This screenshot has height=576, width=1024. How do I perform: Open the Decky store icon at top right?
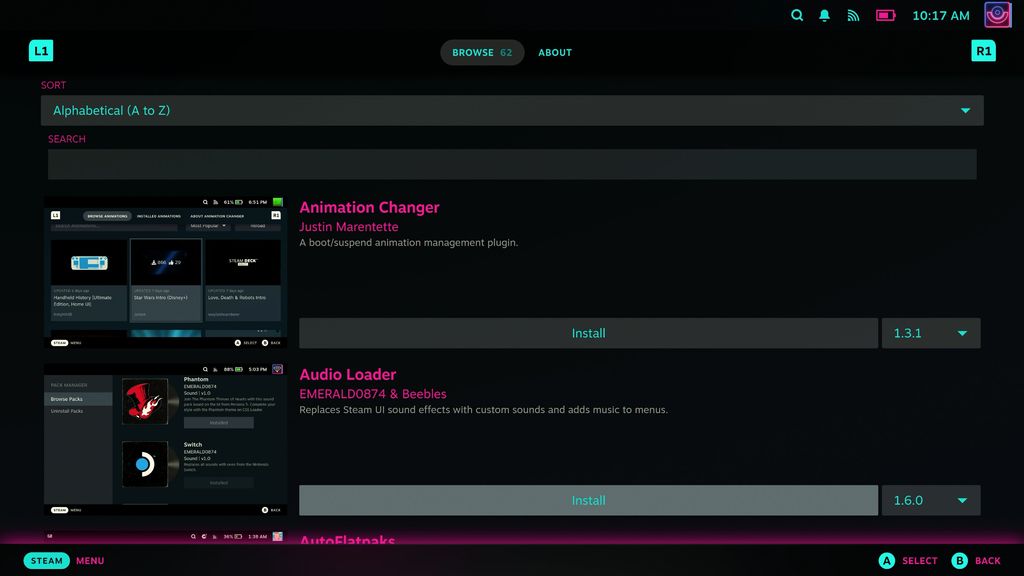(996, 15)
